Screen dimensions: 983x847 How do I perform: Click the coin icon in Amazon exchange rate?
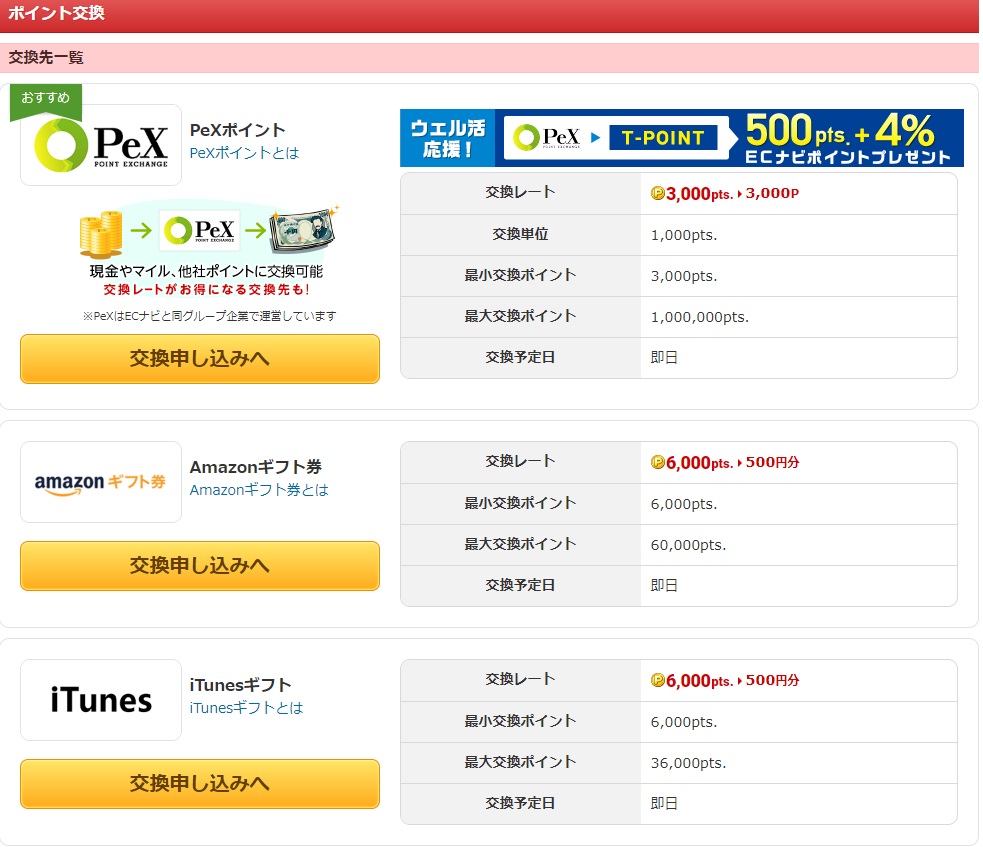tap(658, 462)
